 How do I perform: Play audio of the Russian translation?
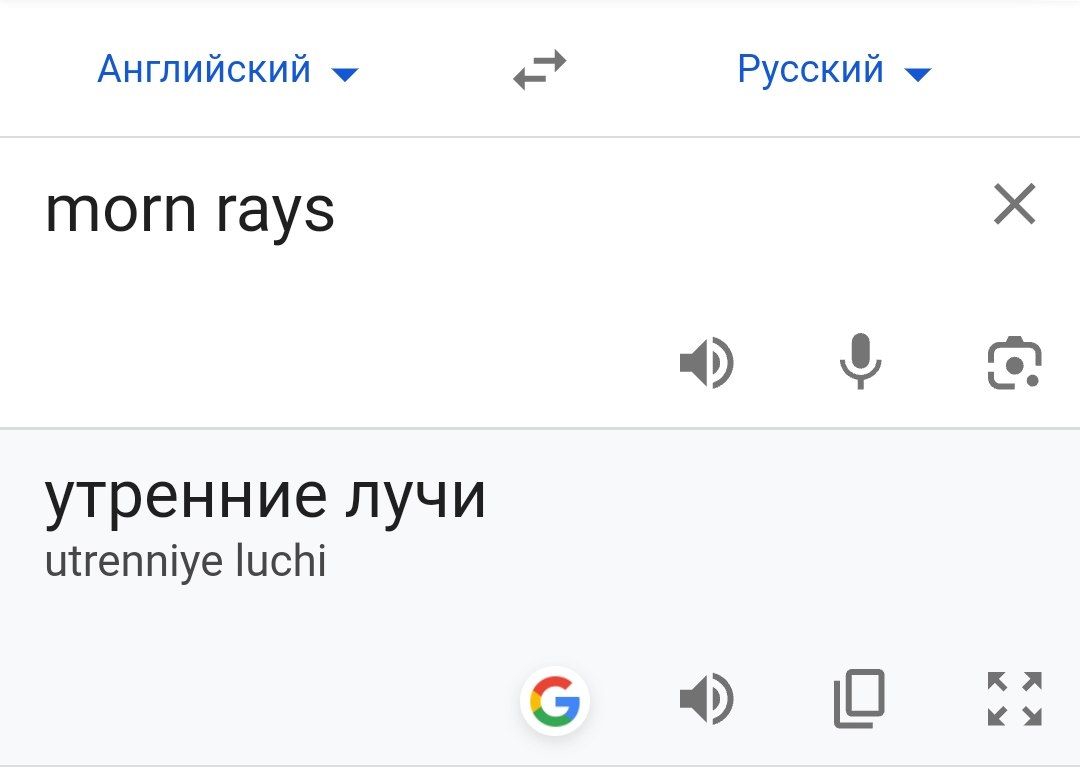[x=707, y=699]
